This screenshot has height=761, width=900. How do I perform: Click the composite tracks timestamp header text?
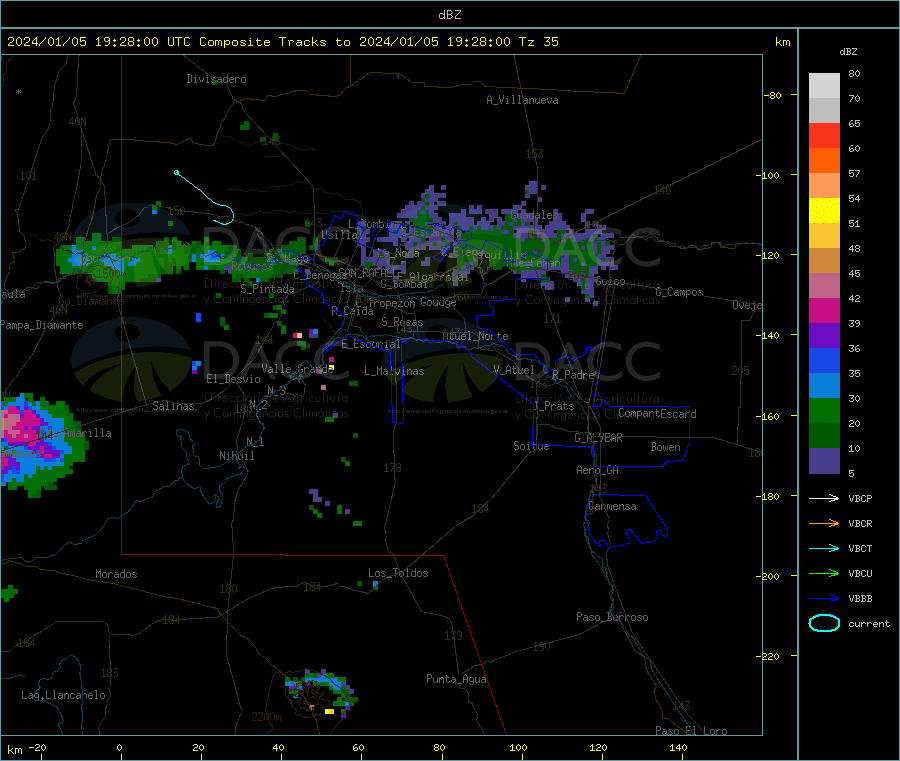click(283, 42)
